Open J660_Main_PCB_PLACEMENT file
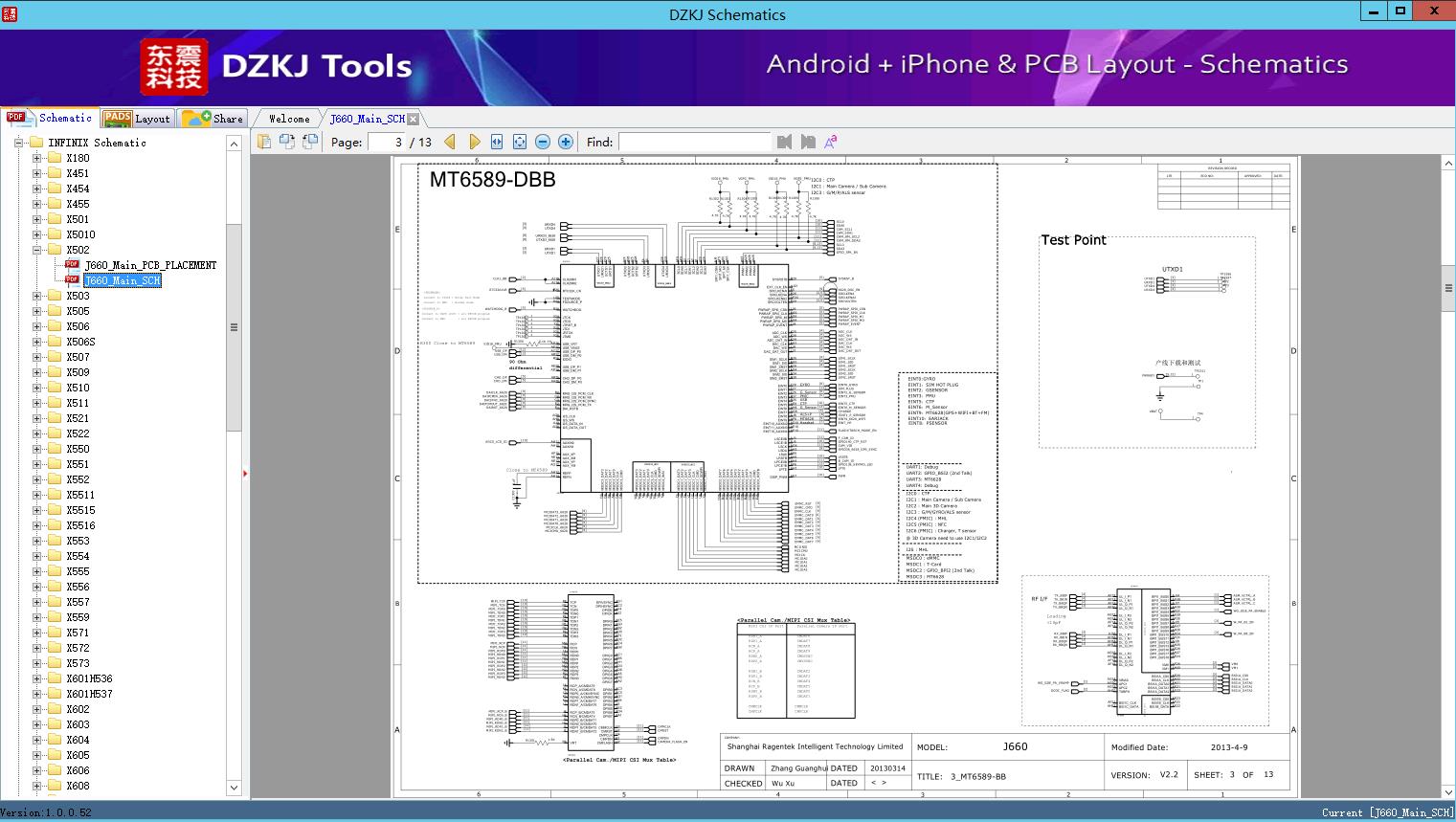Image resolution: width=1456 pixels, height=822 pixels. click(150, 265)
